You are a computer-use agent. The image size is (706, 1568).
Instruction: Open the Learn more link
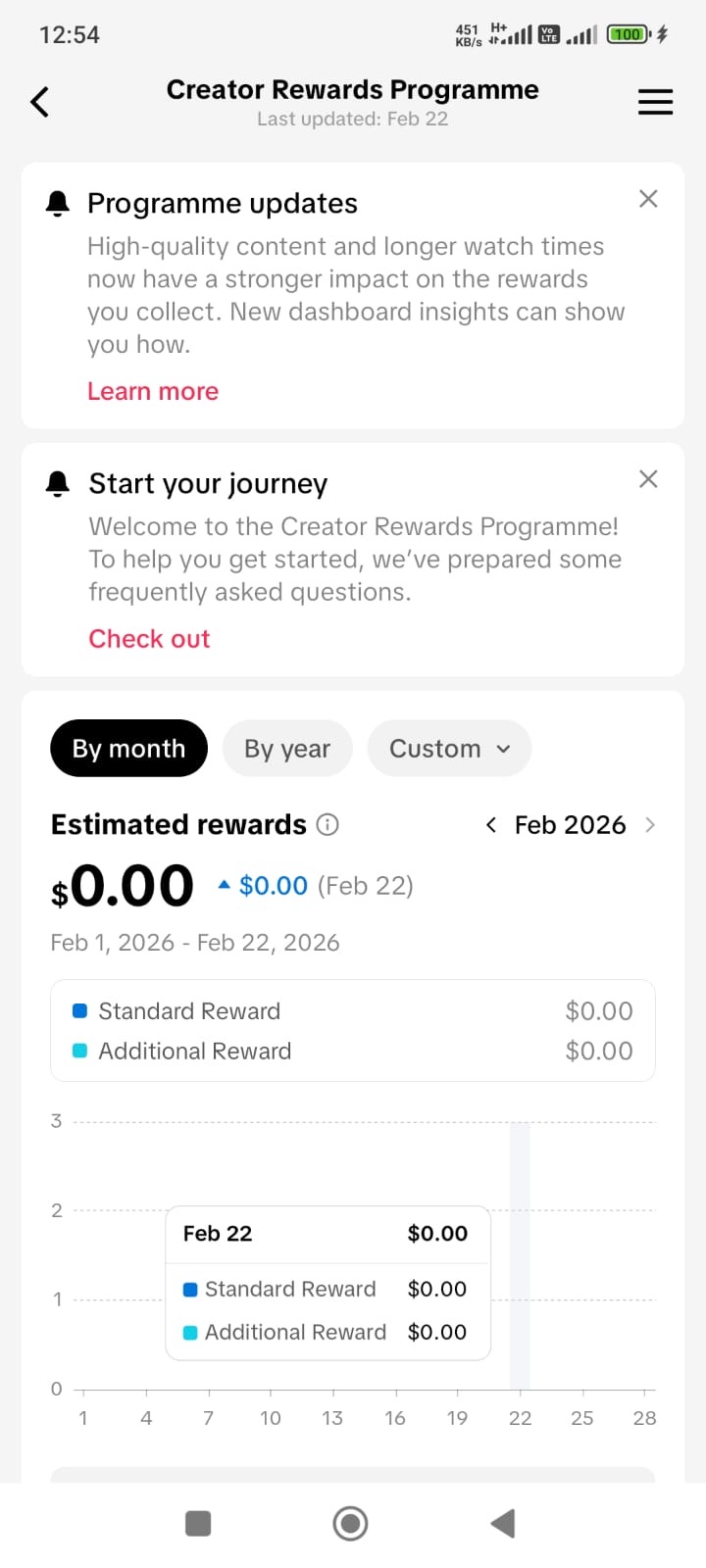click(153, 391)
